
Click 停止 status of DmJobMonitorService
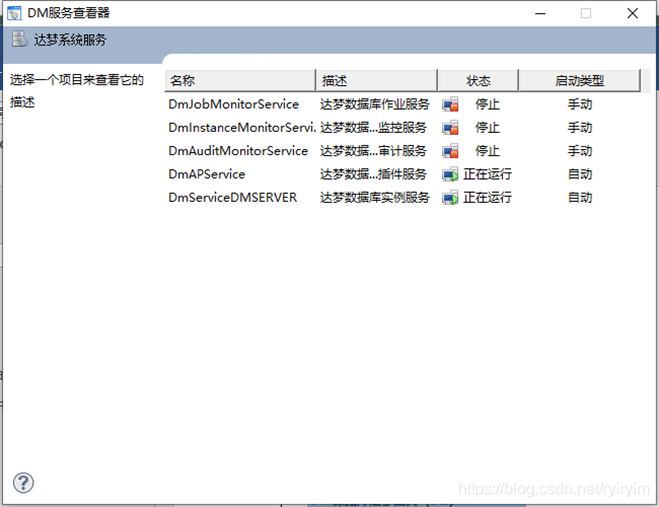click(487, 104)
